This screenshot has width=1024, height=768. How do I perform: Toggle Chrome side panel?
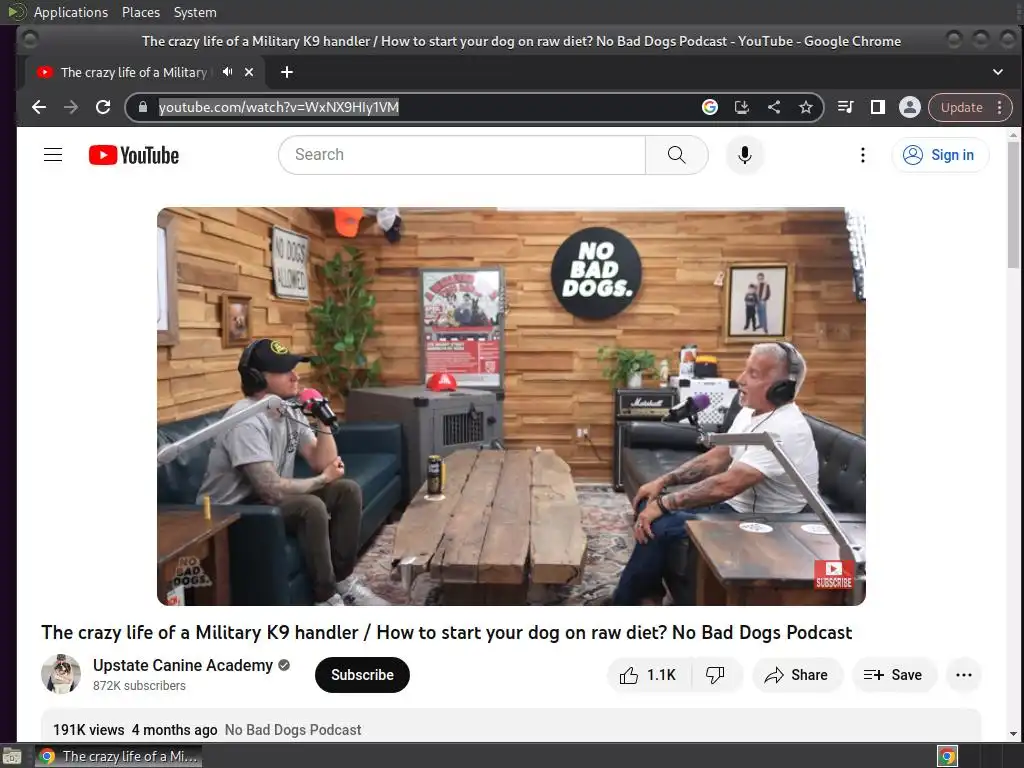[878, 107]
